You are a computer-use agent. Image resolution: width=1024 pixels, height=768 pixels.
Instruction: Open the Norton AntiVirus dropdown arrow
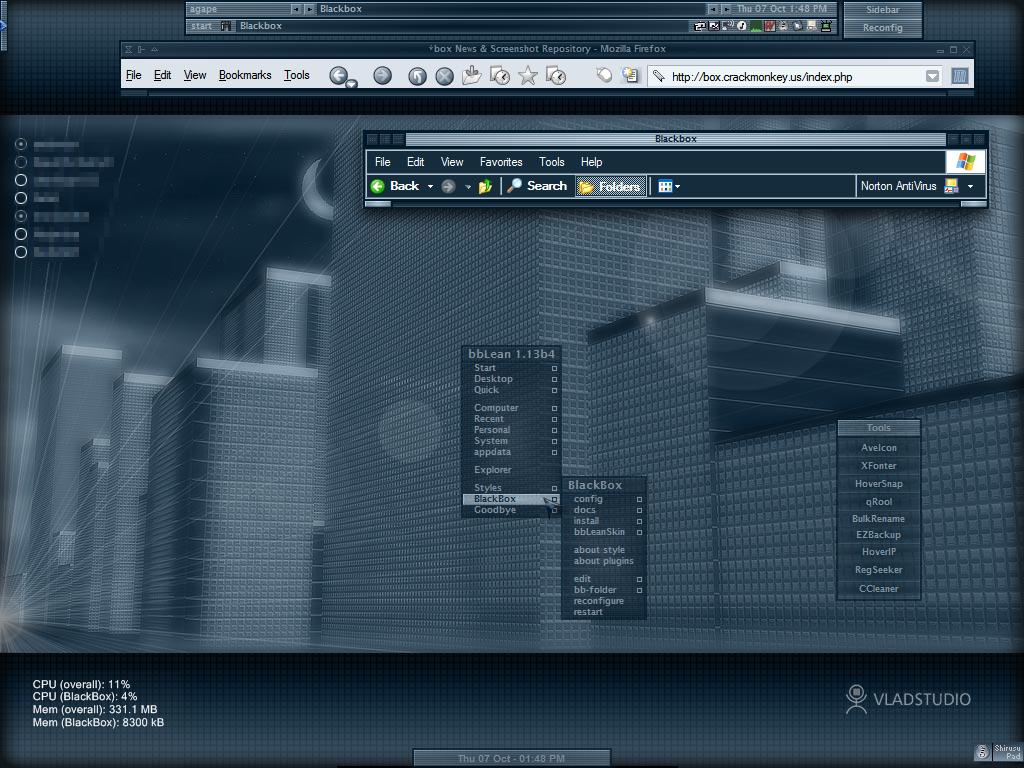tap(970, 186)
